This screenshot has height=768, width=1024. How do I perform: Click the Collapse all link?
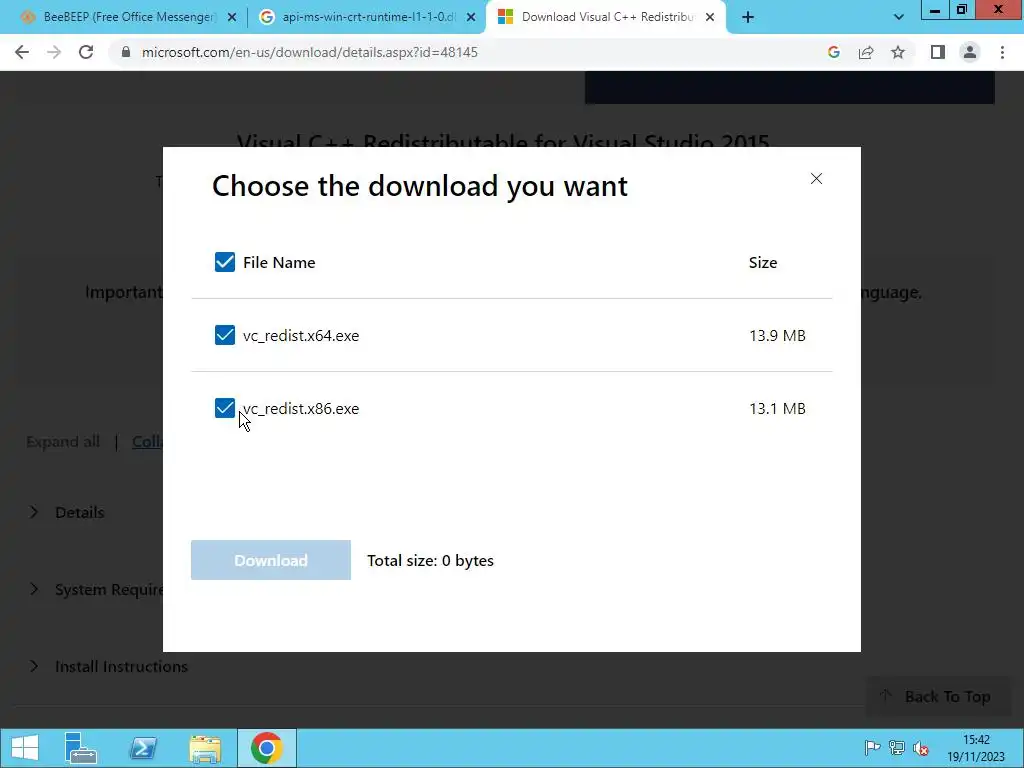point(147,442)
